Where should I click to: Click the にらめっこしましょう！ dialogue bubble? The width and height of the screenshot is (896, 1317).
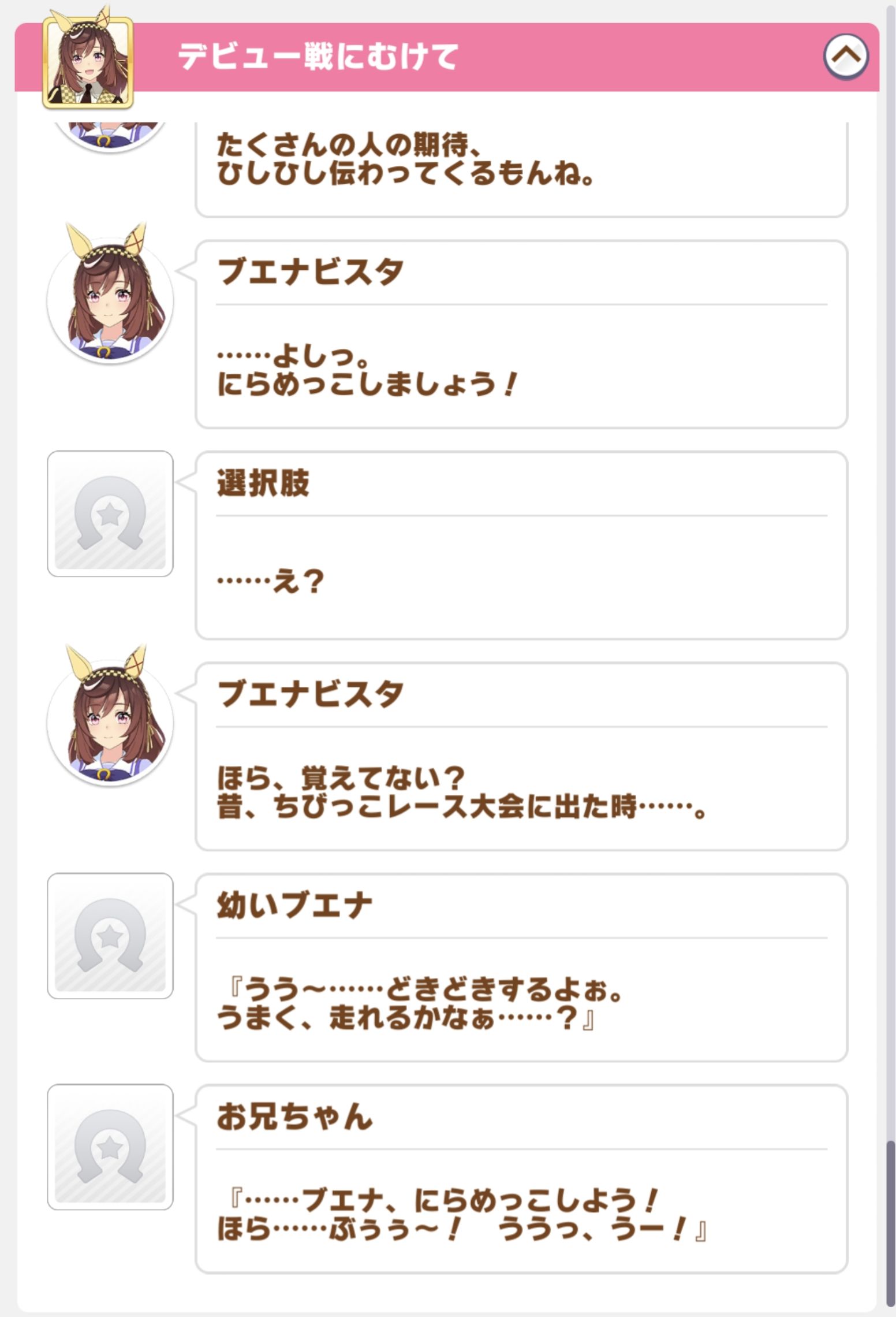[x=521, y=370]
